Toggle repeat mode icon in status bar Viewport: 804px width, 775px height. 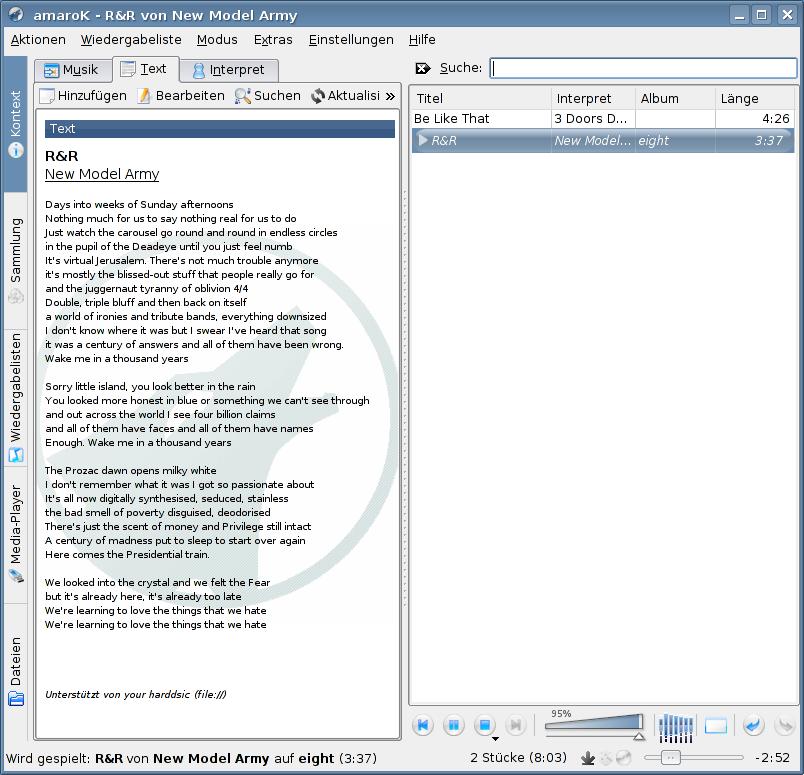pos(624,758)
